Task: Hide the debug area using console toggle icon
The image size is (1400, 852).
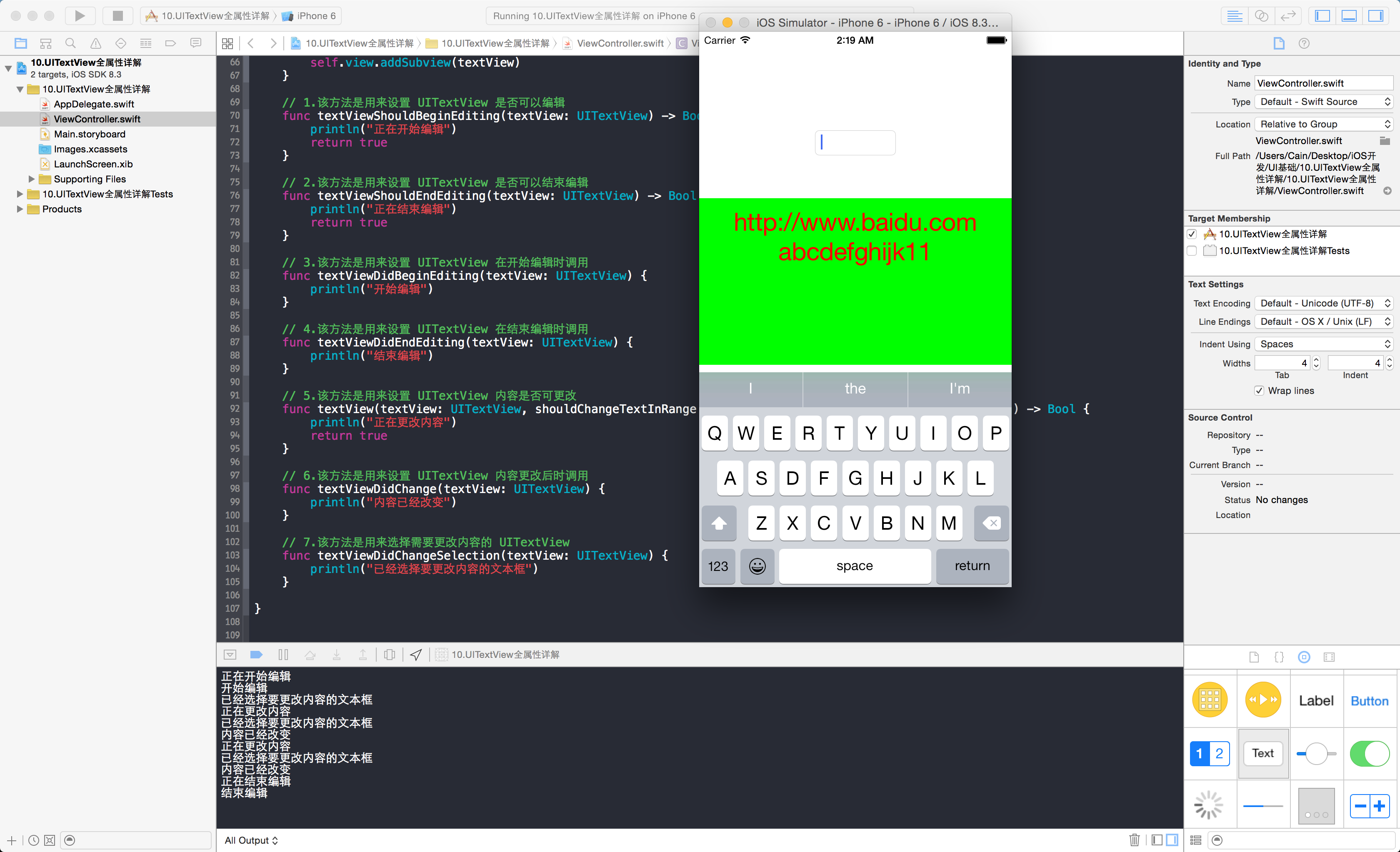Action: pos(230,654)
